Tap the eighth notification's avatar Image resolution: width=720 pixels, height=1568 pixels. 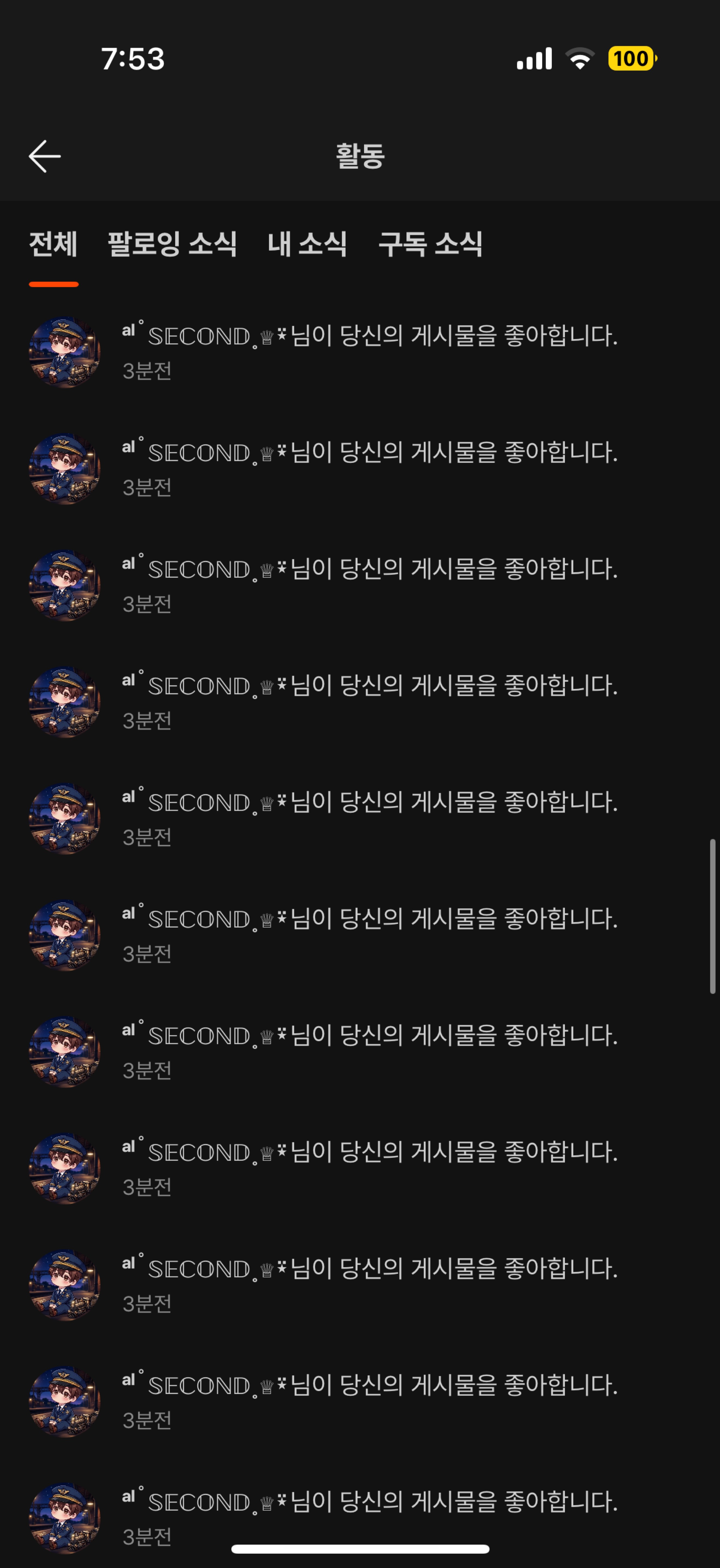(x=65, y=1168)
